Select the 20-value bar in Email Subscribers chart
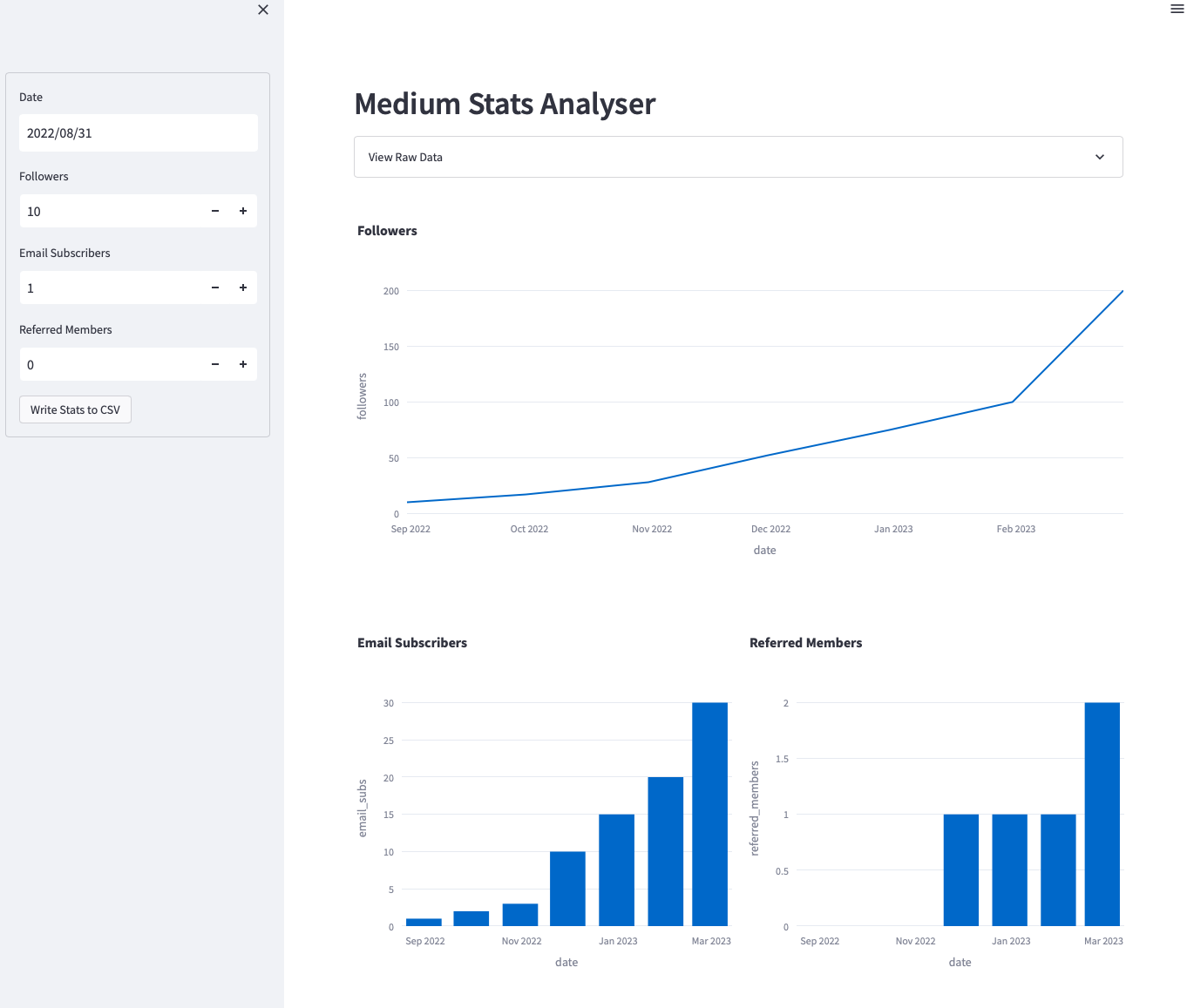1187x1008 pixels. click(x=665, y=851)
